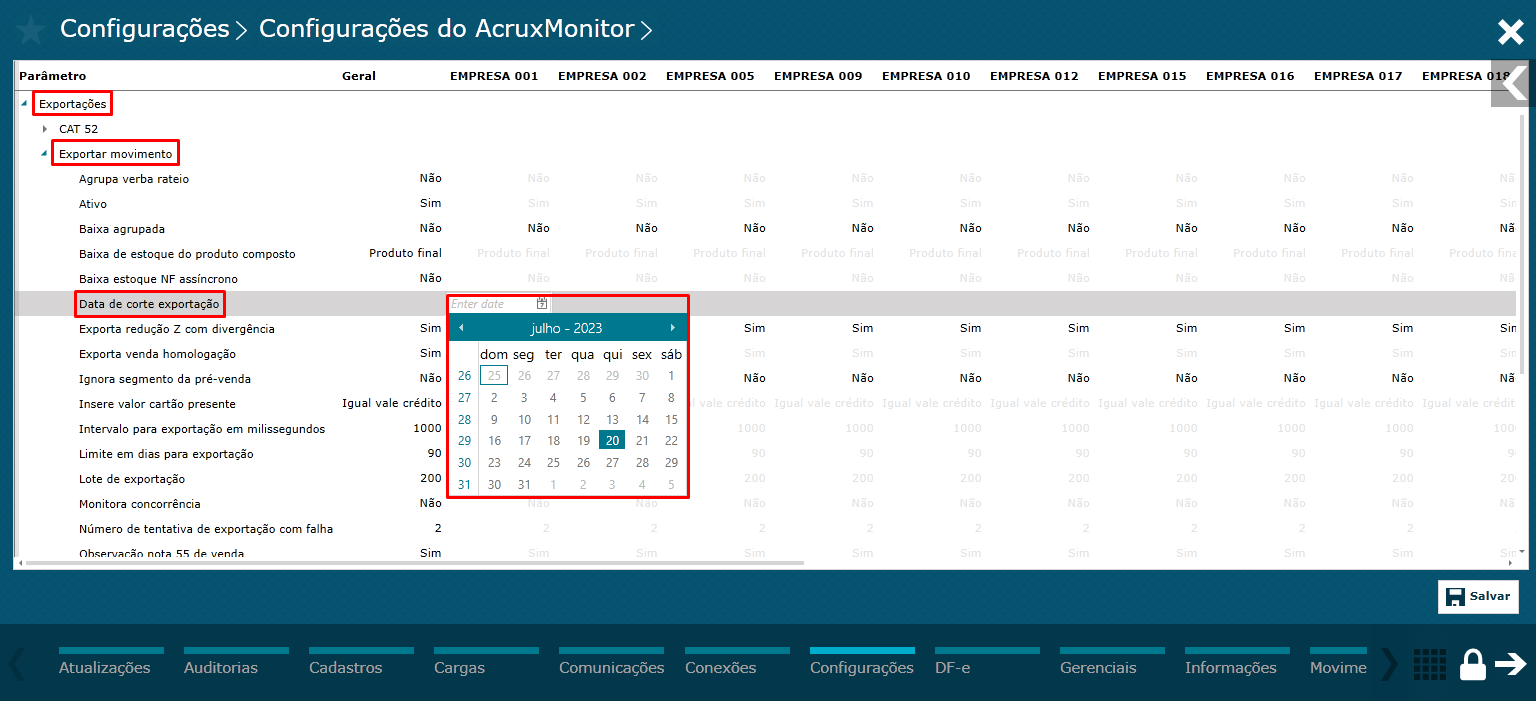Click Geral value Igual vale crédito
1536x701 pixels.
coord(392,403)
